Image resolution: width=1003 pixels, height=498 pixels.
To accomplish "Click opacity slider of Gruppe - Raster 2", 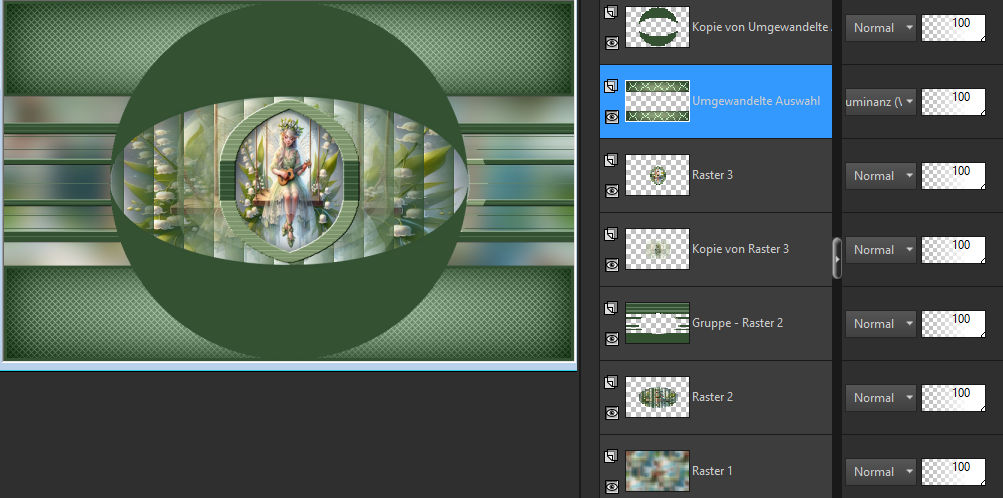I will tap(953, 324).
